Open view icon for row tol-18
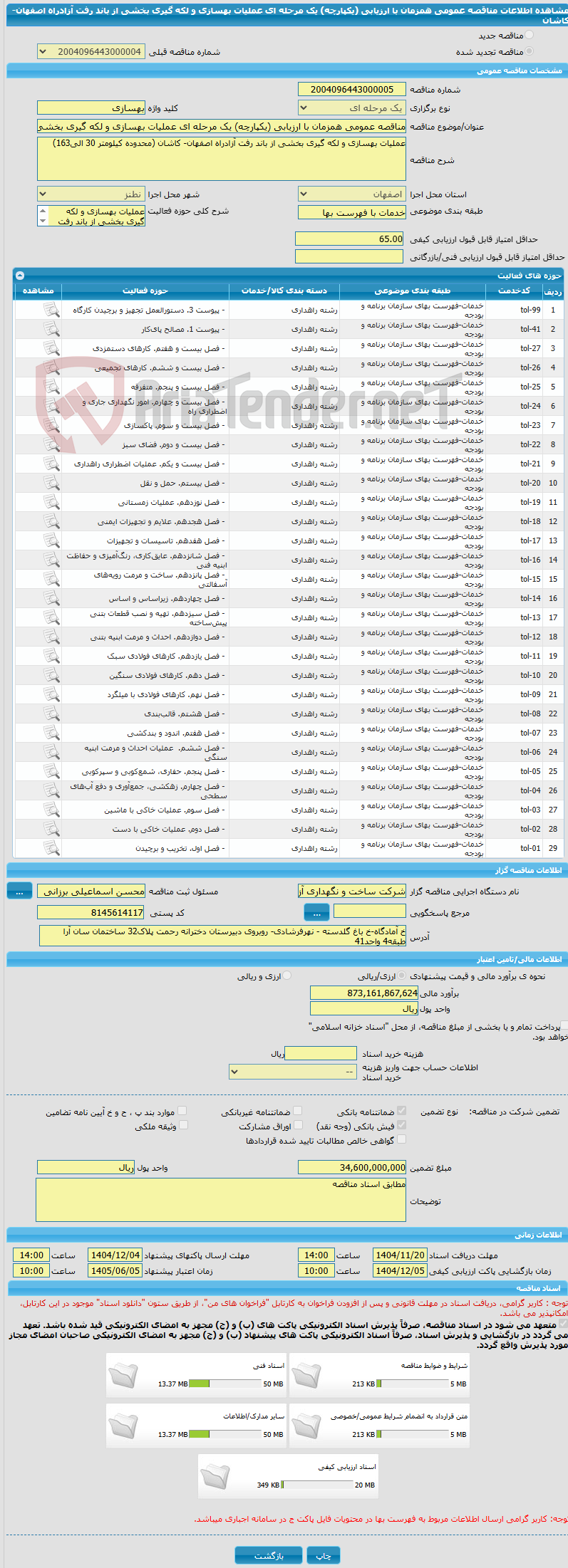The width and height of the screenshot is (568, 1568). [x=51, y=521]
